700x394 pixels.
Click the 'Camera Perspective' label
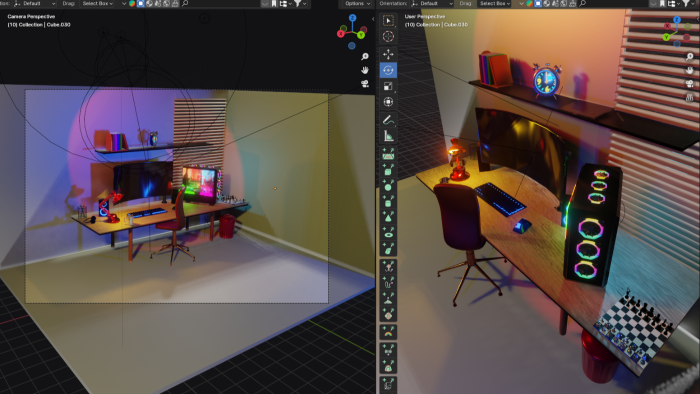(31, 17)
